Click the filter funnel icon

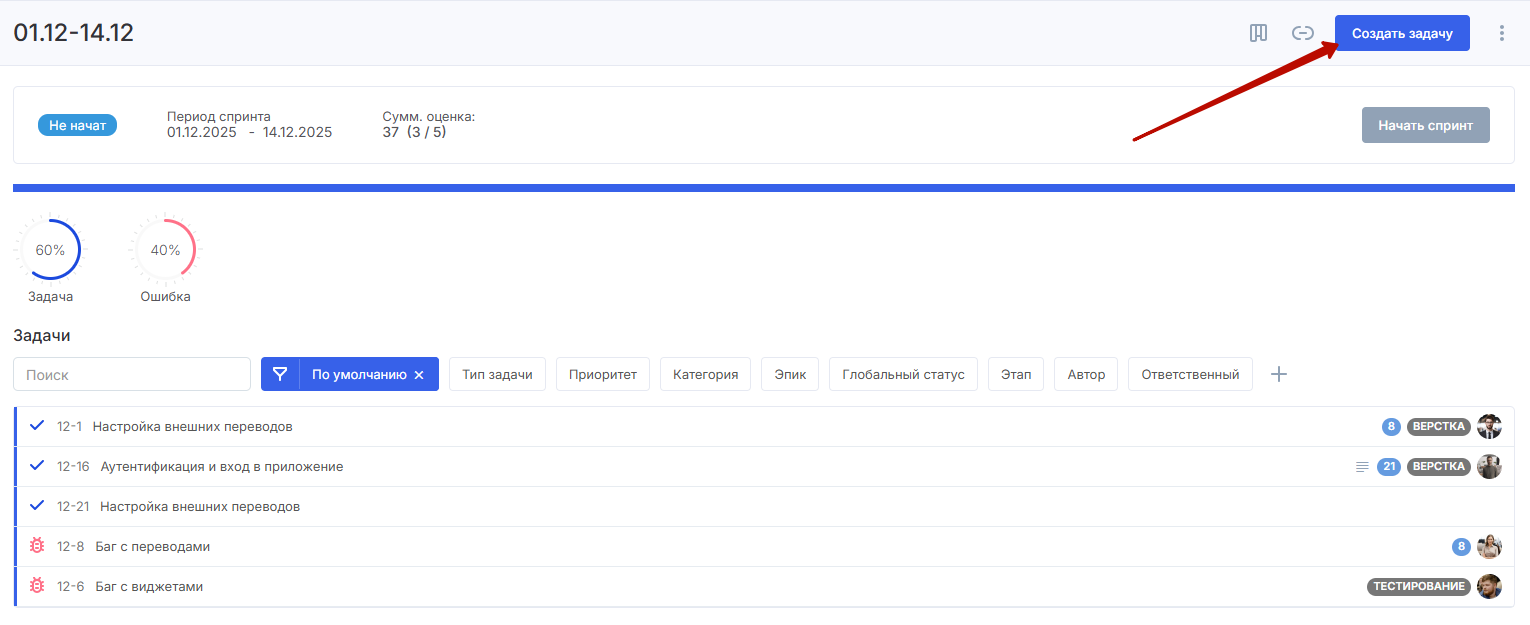(x=280, y=374)
